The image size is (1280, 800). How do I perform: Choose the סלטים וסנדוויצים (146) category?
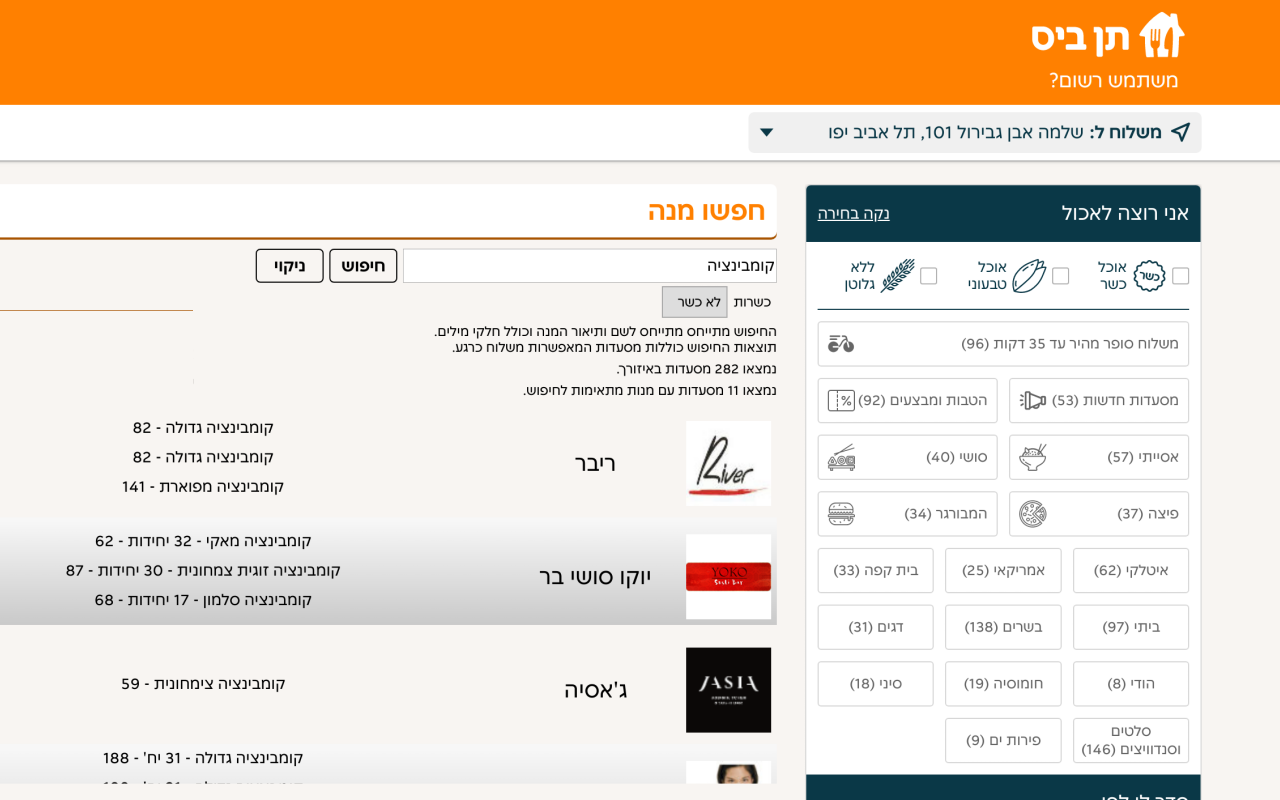point(1131,741)
